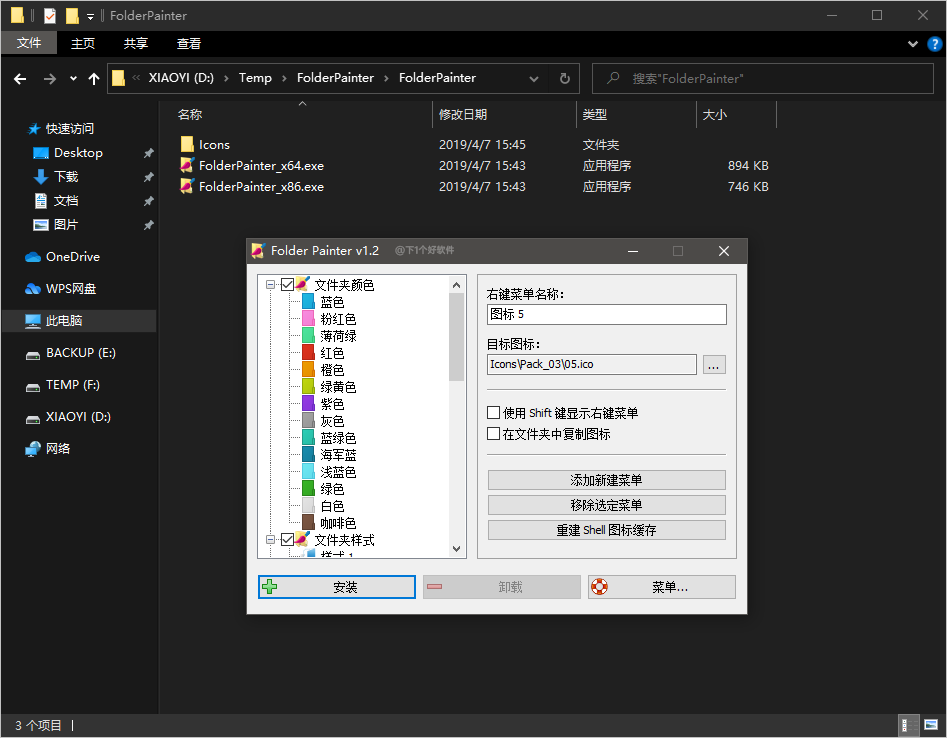Image resolution: width=947 pixels, height=738 pixels.
Task: Click 添加新建菜单 button
Action: pyautogui.click(x=606, y=480)
